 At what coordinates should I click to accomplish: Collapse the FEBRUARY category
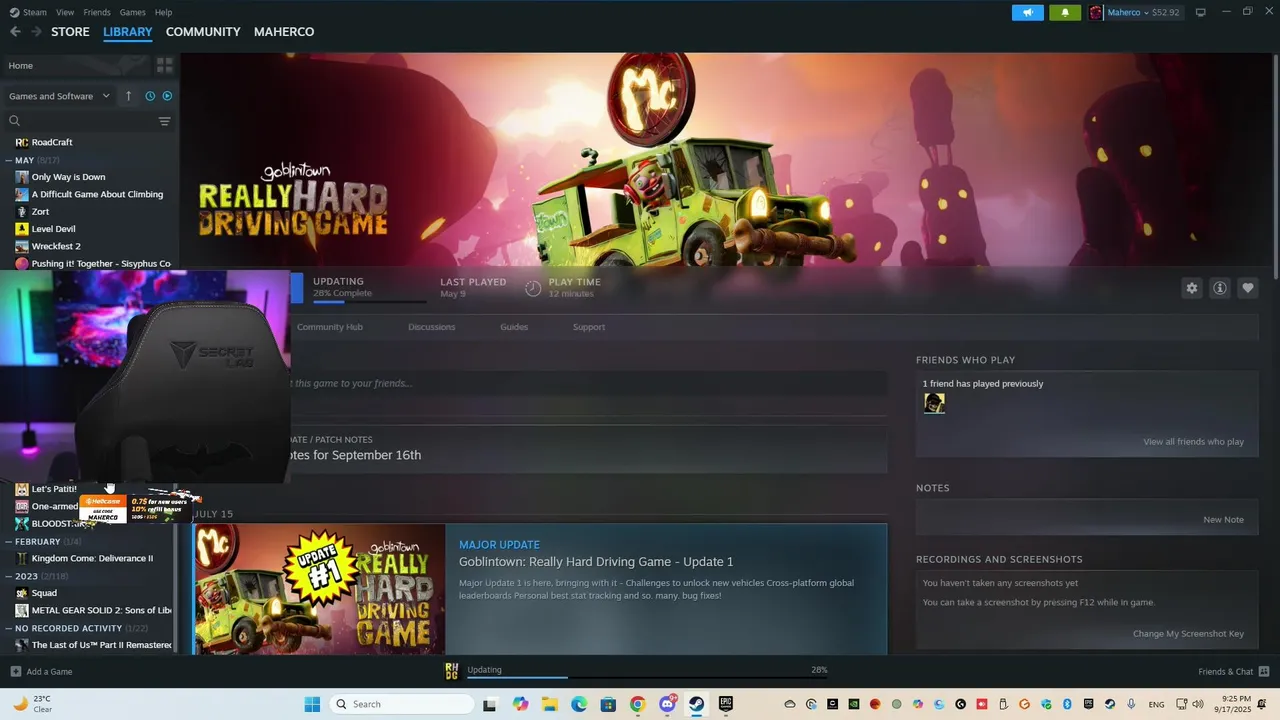click(x=9, y=541)
